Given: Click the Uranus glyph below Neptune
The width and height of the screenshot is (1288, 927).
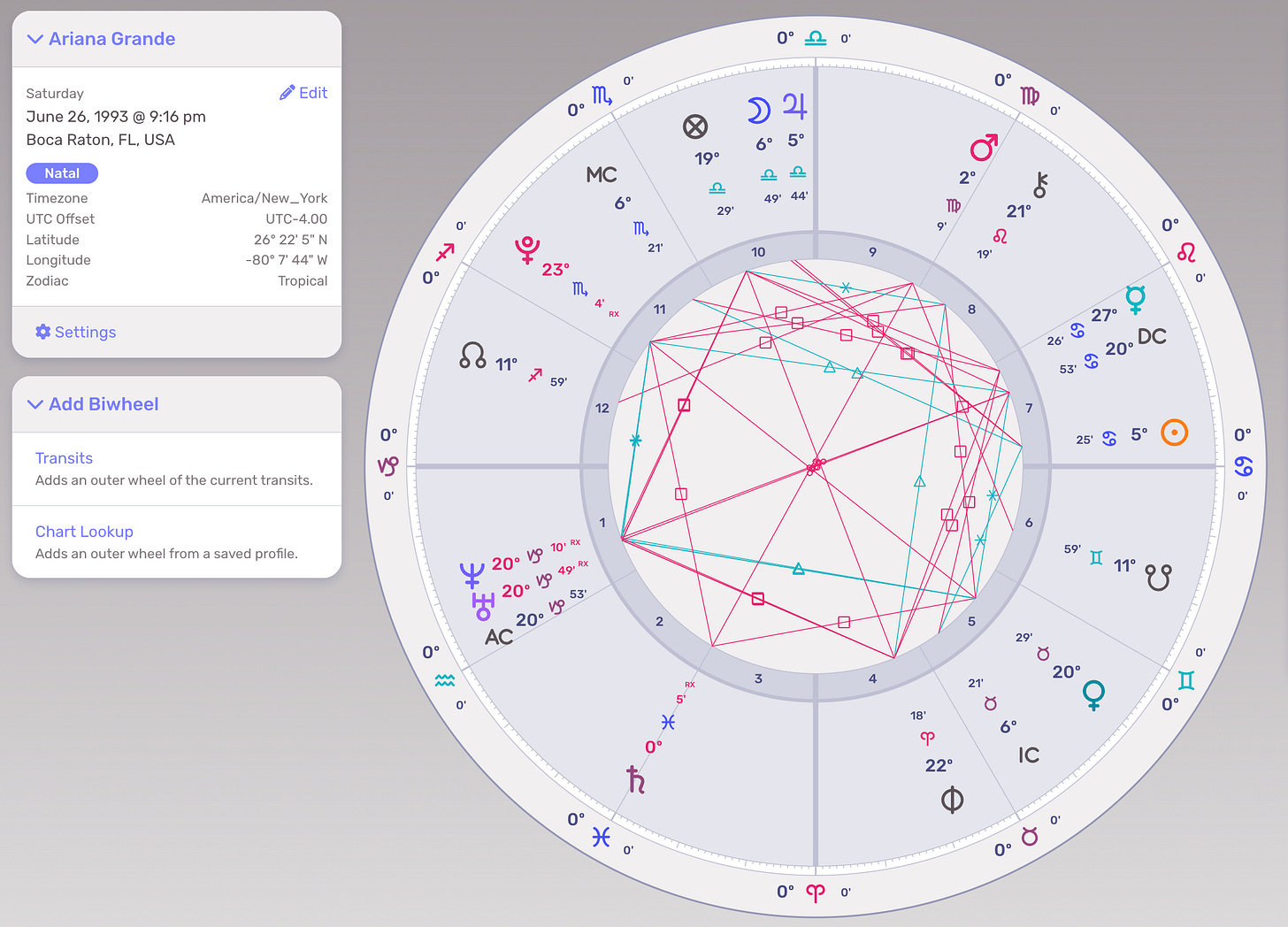Looking at the screenshot, I should [x=483, y=606].
